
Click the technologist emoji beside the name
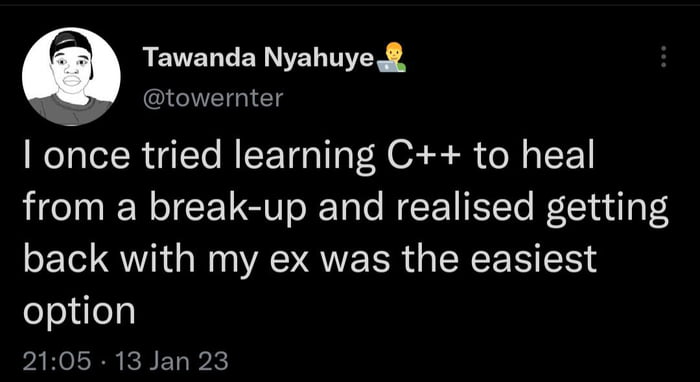point(392,57)
